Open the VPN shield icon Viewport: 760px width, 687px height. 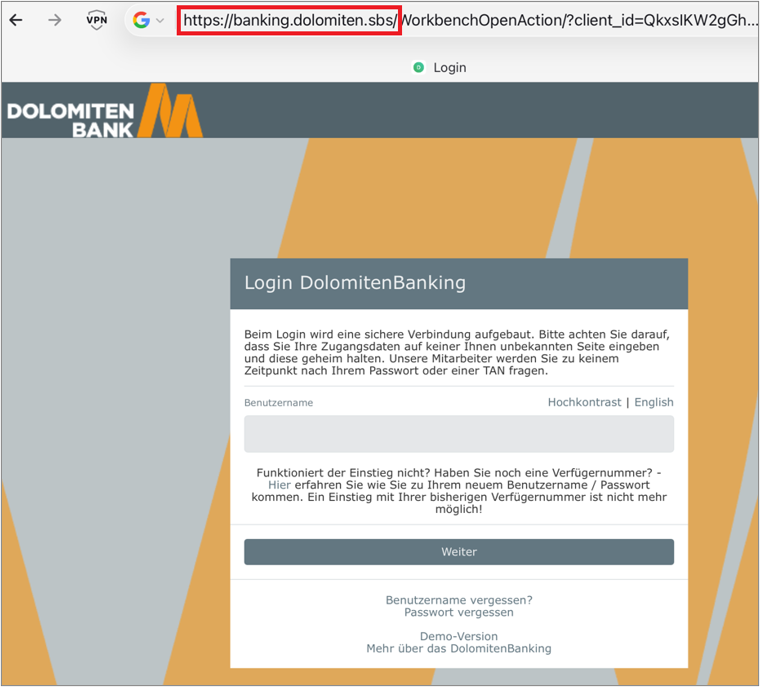coord(96,20)
